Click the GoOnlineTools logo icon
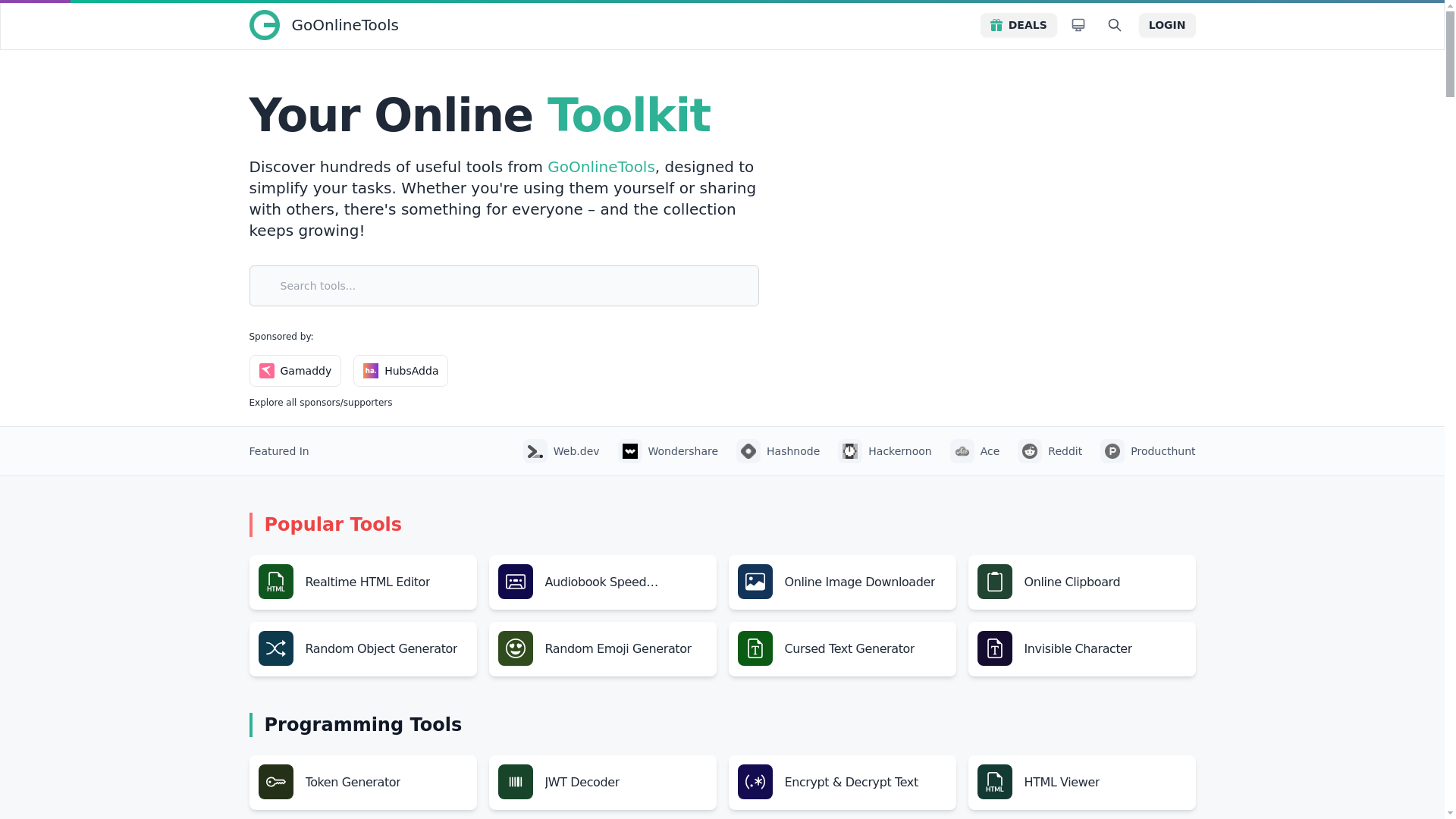The image size is (1456, 819). tap(265, 25)
